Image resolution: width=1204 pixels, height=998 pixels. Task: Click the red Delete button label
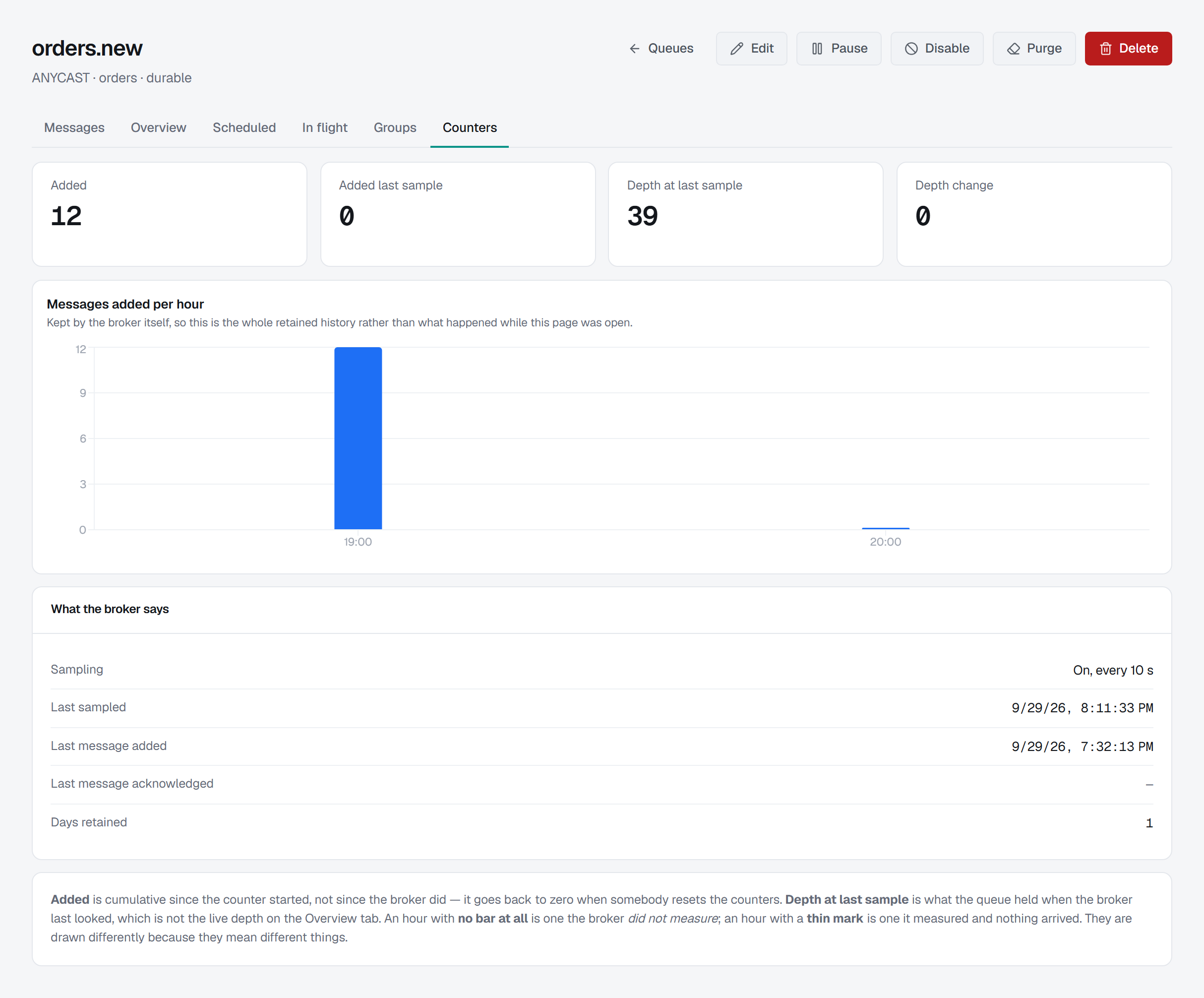point(1138,49)
